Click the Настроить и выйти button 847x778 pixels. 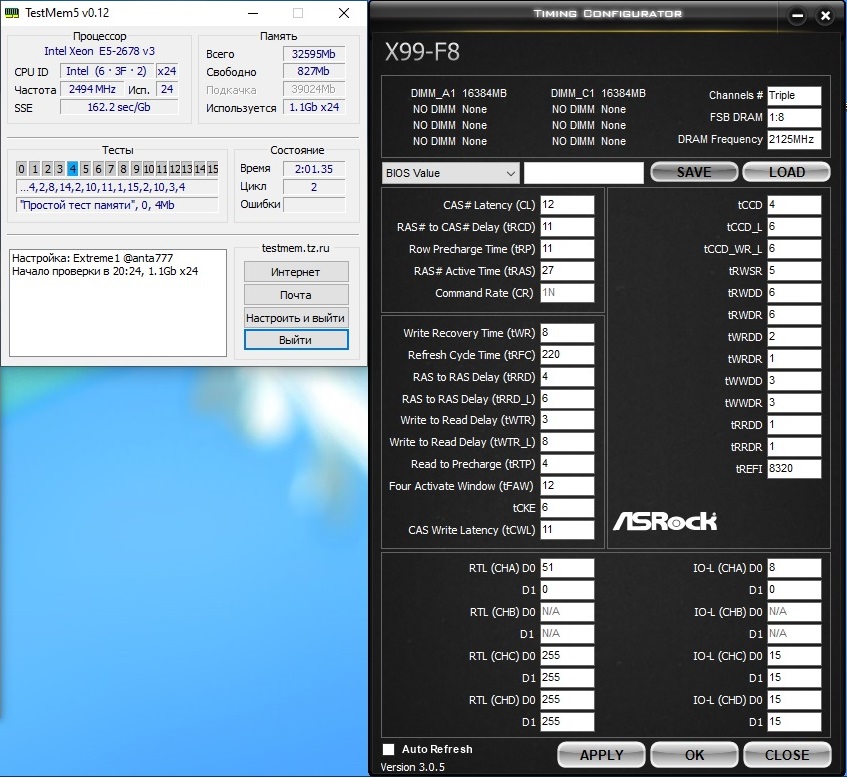296,318
